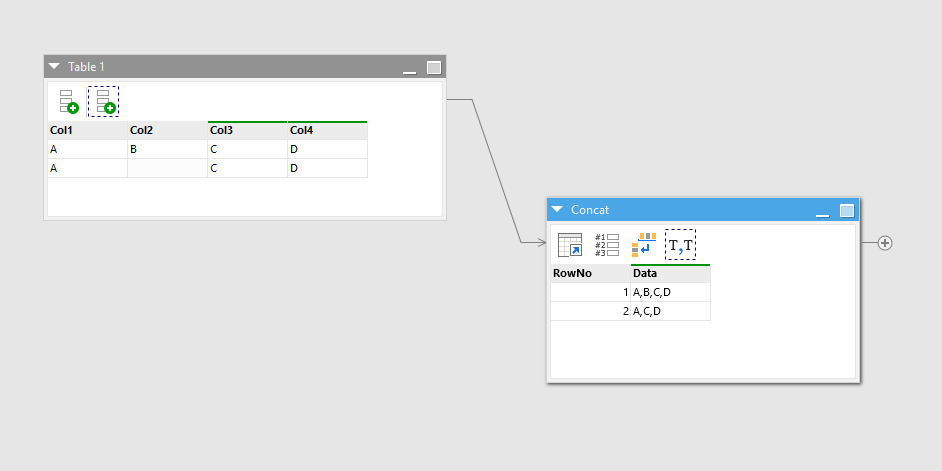Select the cell containing A,B,C,D
Viewport: 942px width, 471px height.
(670, 292)
